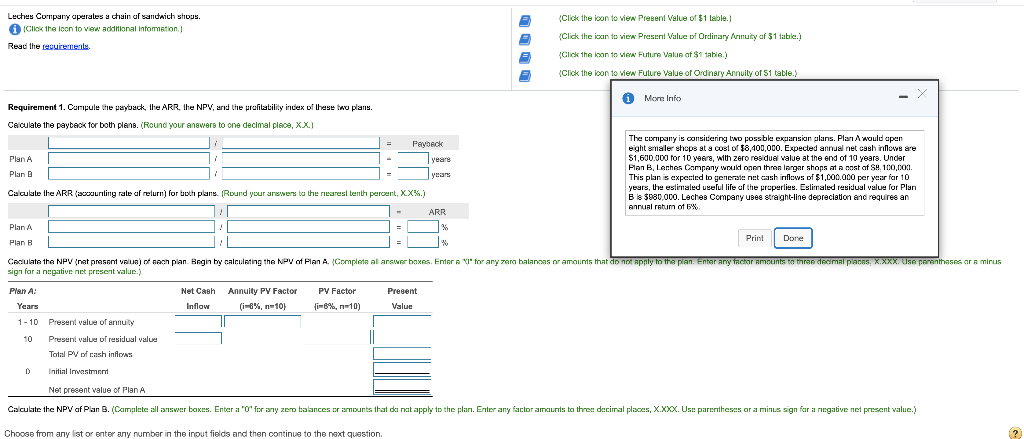The image size is (1024, 439).
Task: Open the Future Value of Ordinary Annuity table icon
Action: tap(523, 75)
